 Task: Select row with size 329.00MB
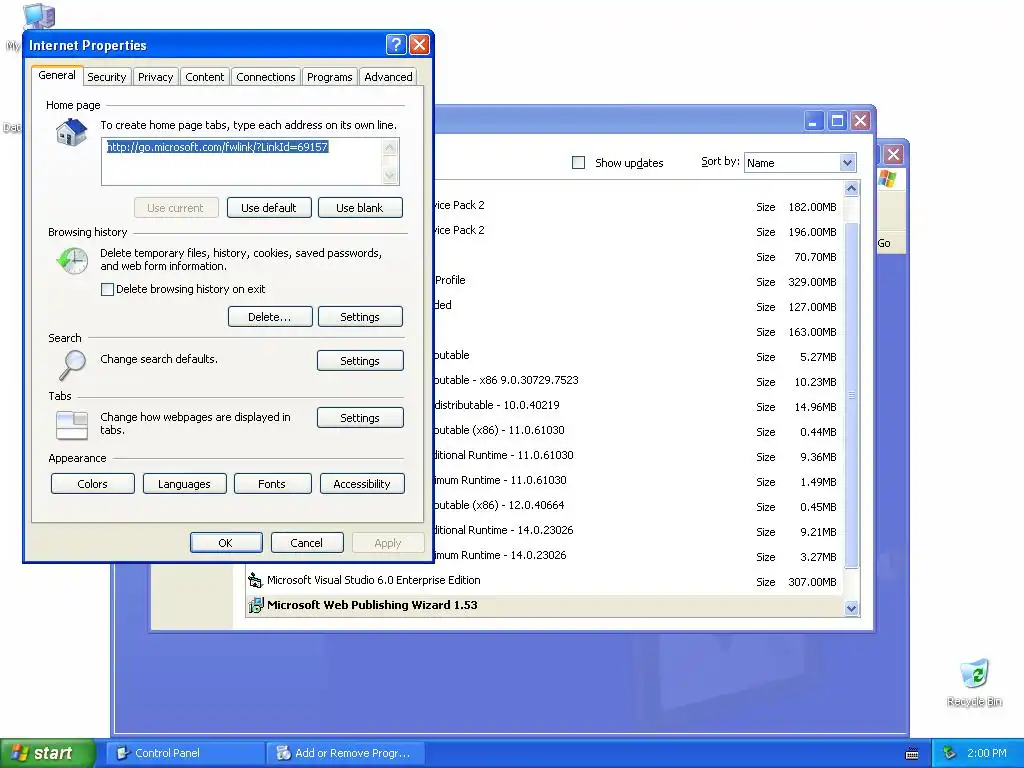638,281
